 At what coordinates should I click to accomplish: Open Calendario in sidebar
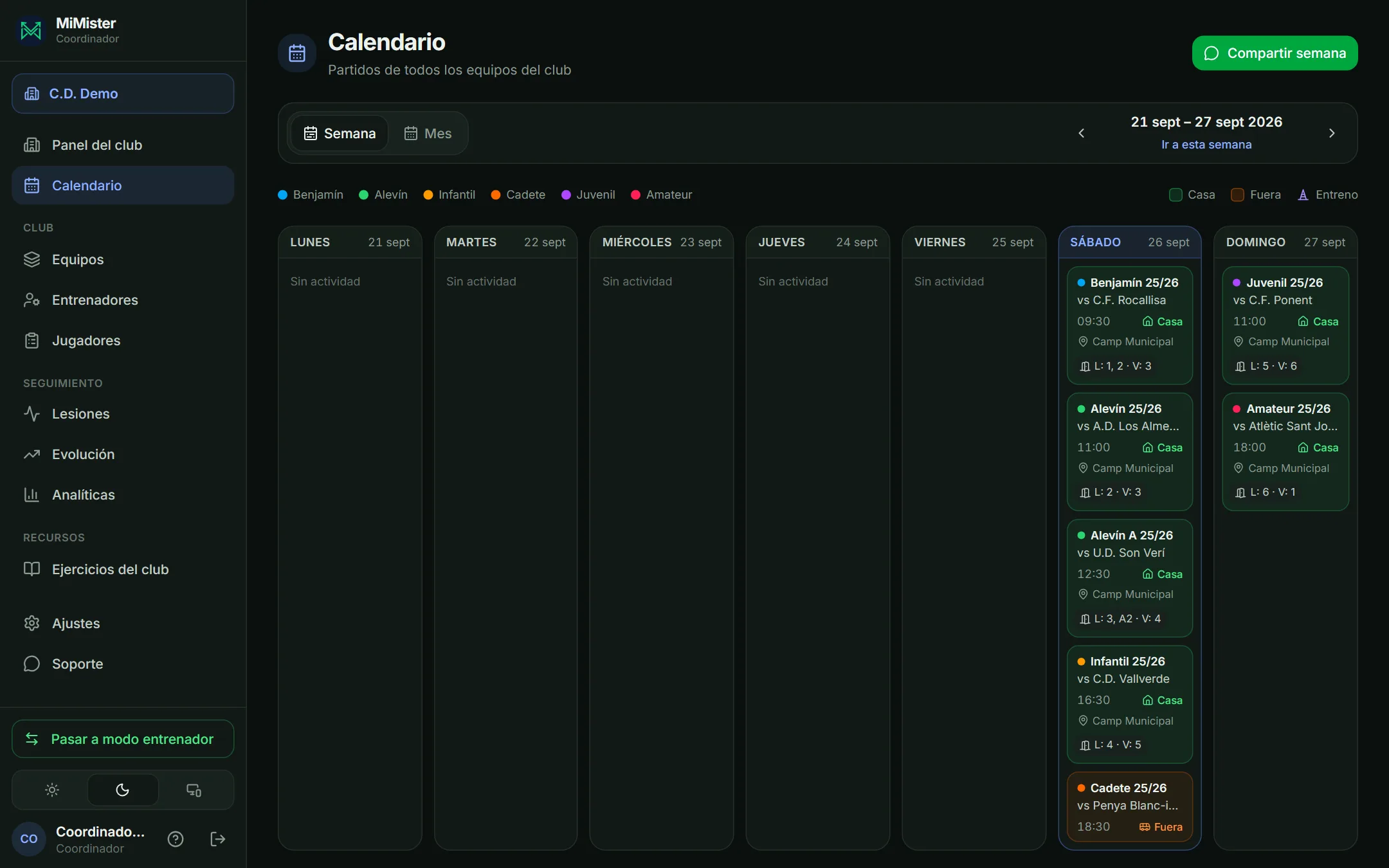click(123, 186)
